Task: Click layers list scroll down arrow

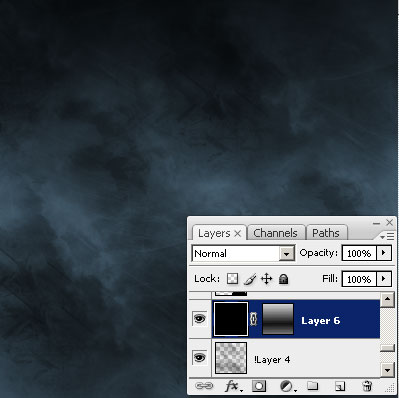Action: point(387,370)
